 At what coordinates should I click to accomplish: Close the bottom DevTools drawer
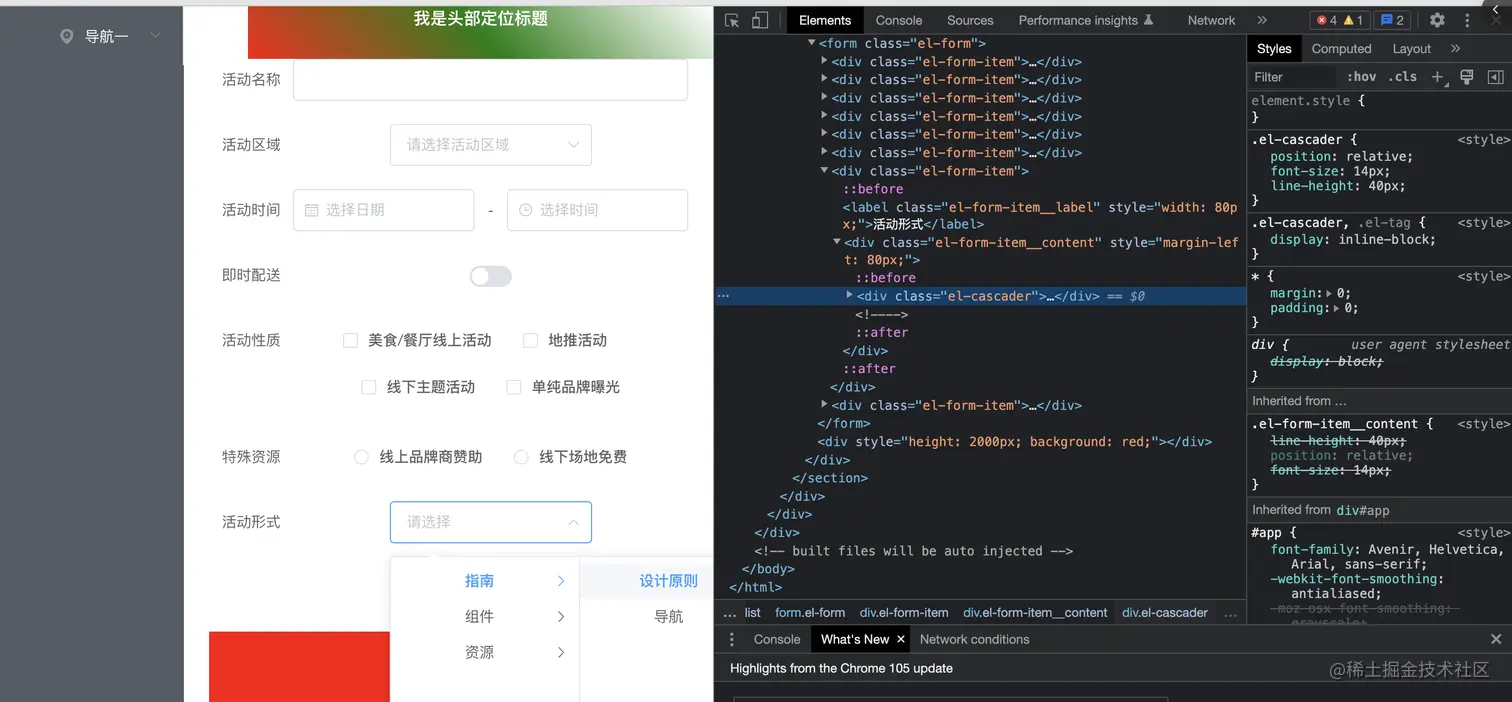pos(1496,639)
